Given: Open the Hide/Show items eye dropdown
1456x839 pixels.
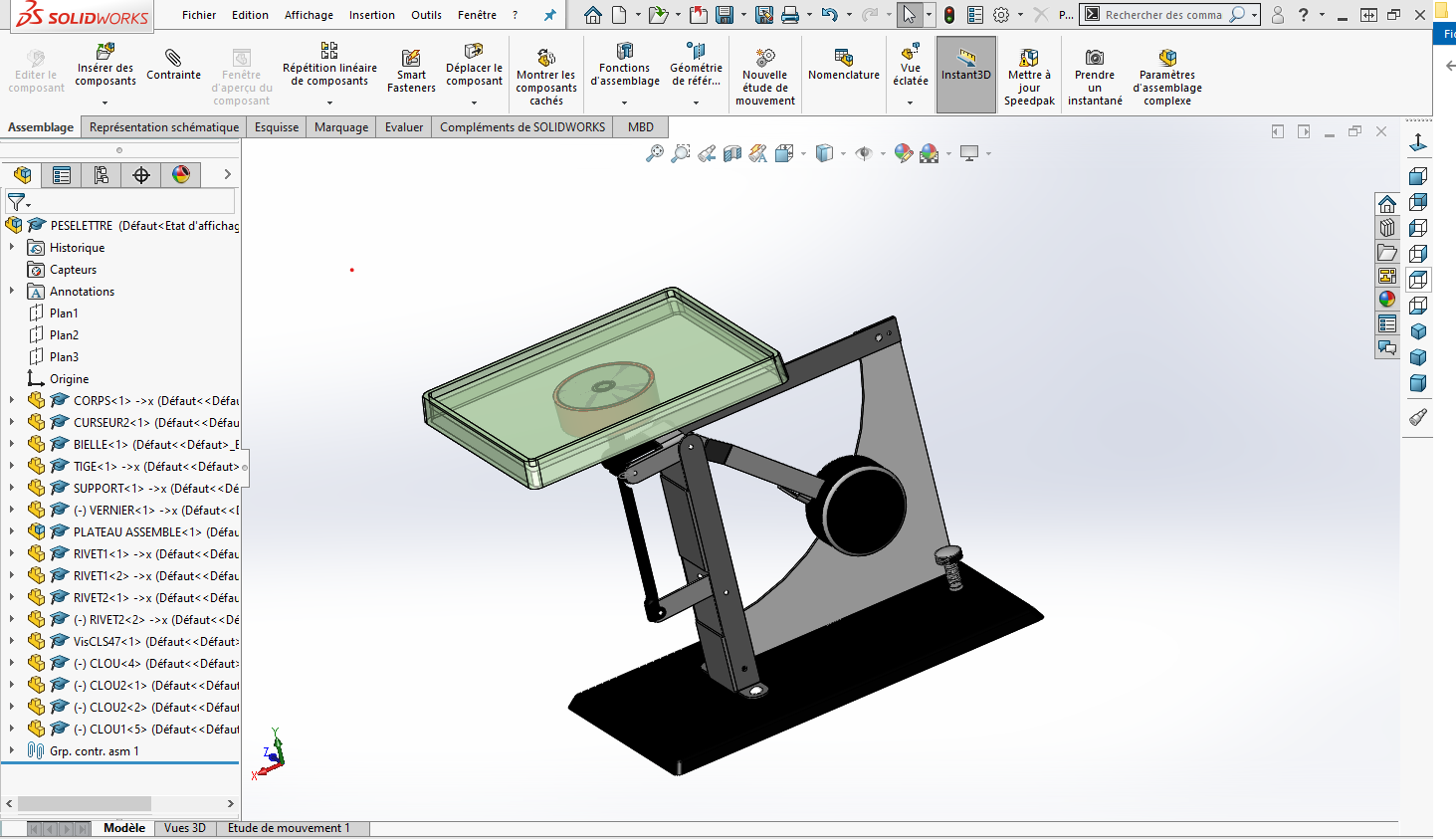Looking at the screenshot, I should coord(883,153).
